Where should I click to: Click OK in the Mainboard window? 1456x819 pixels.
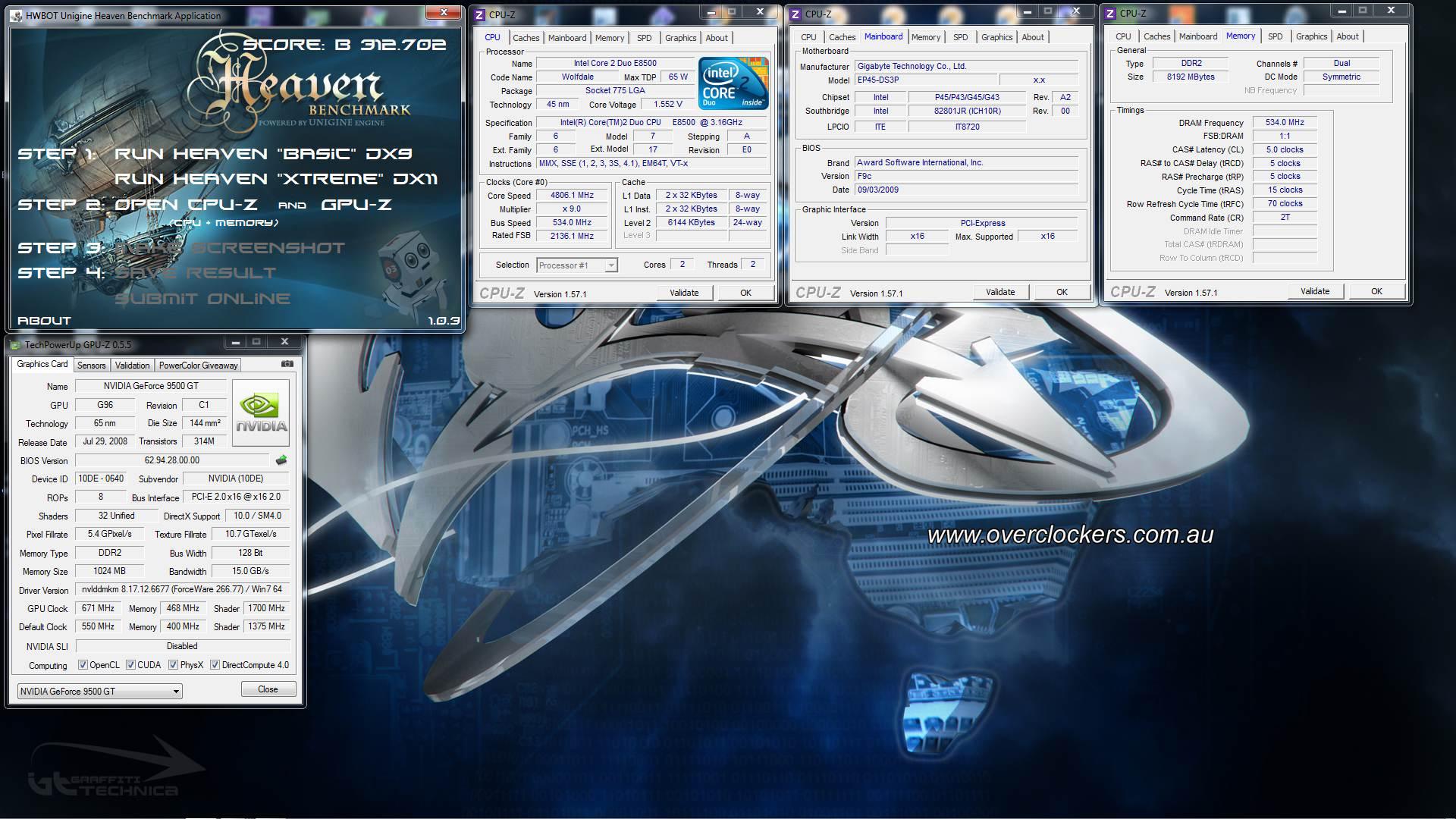[1062, 292]
